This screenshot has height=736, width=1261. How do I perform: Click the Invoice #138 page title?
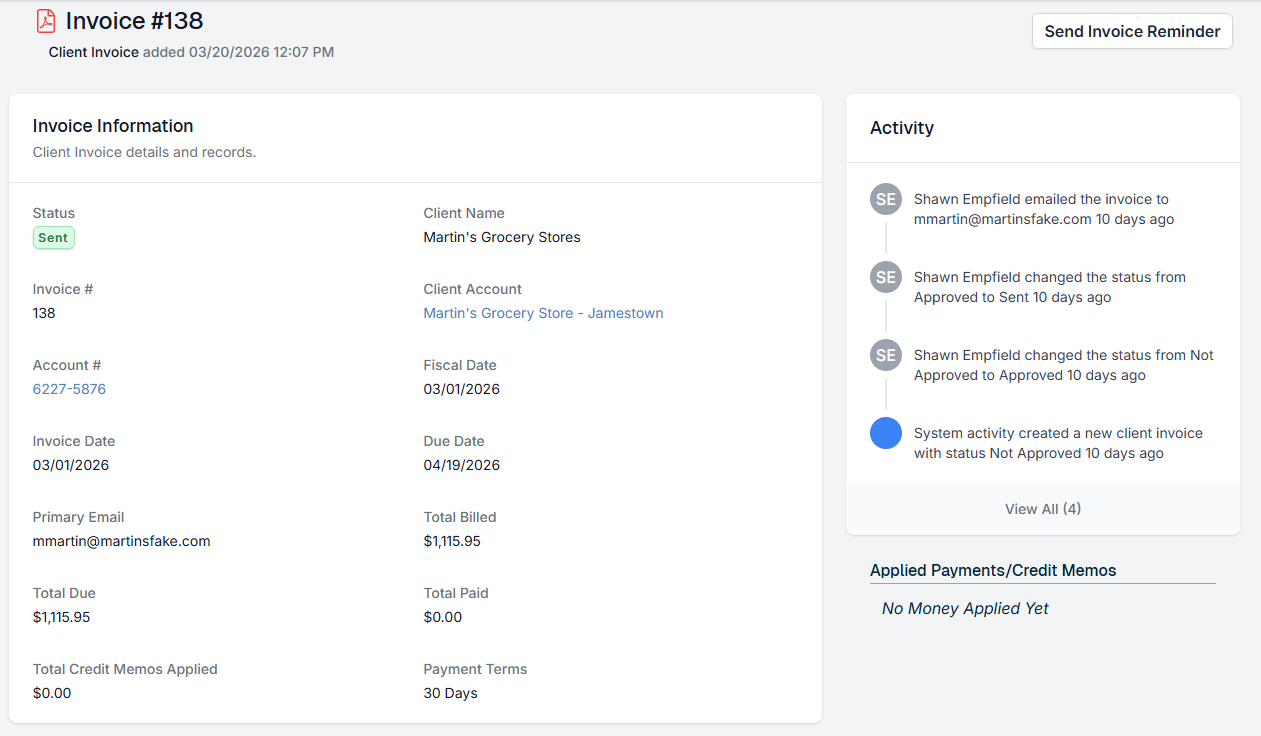(134, 20)
